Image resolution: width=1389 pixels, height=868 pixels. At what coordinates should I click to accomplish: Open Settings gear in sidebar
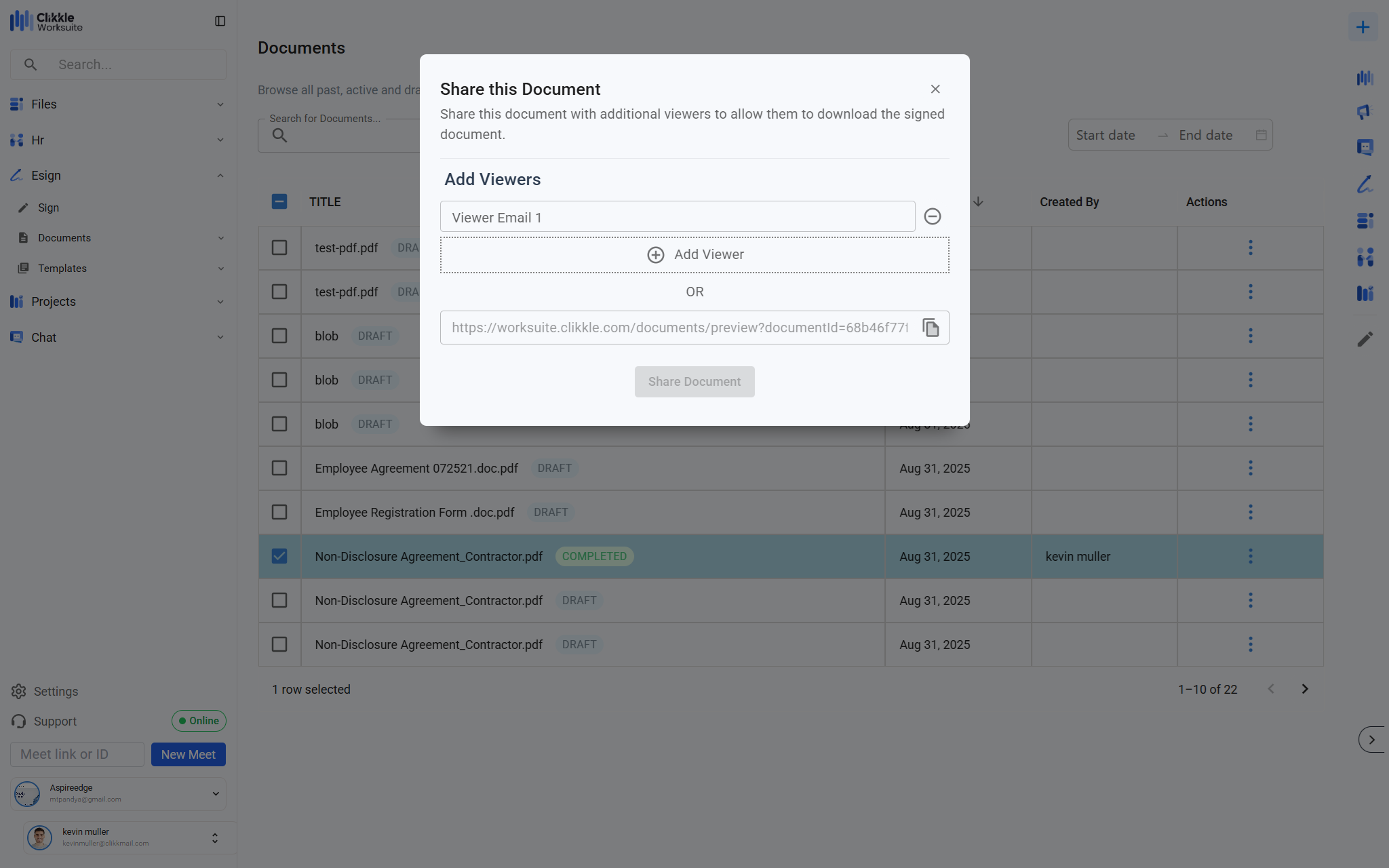coord(19,691)
